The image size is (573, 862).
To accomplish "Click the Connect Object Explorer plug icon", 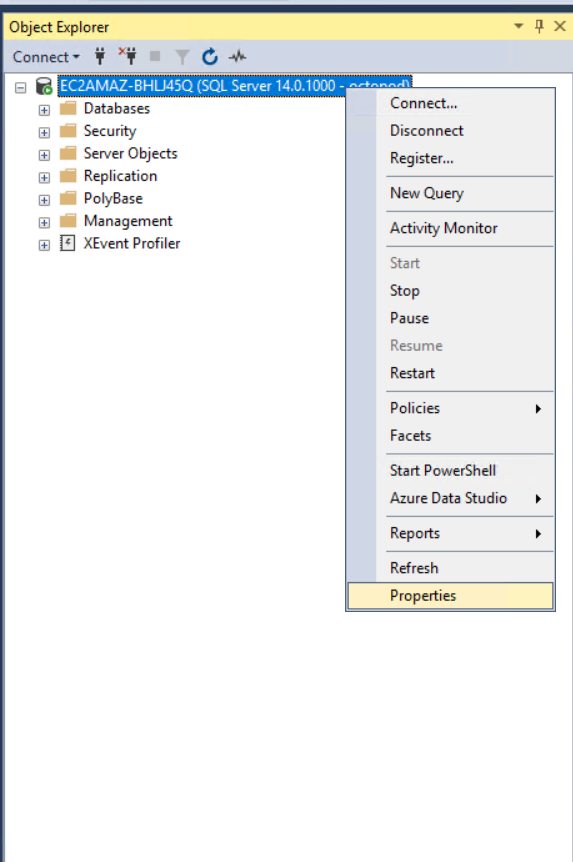I will click(100, 56).
